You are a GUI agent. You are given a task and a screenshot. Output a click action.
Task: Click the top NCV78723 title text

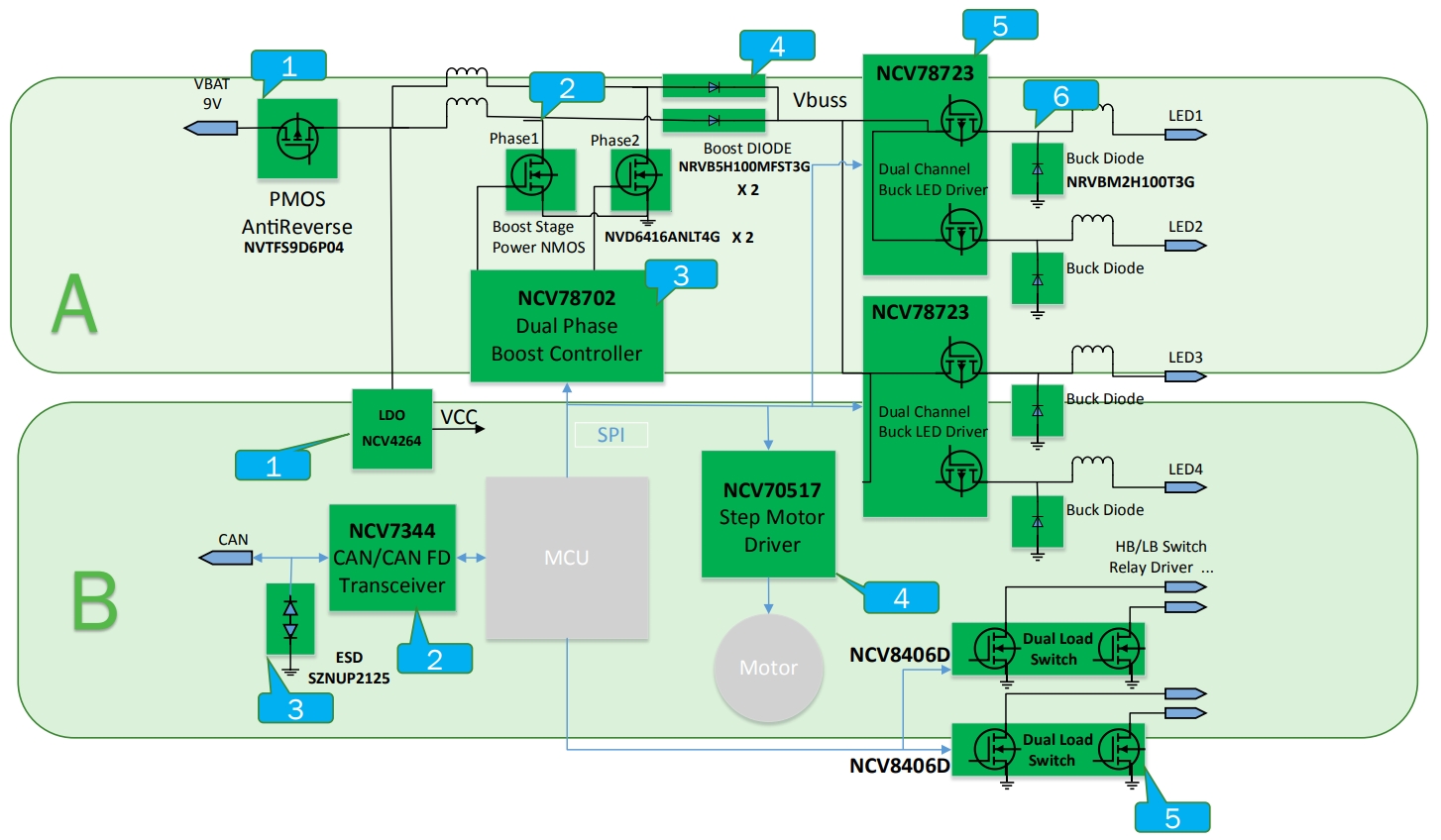925,73
